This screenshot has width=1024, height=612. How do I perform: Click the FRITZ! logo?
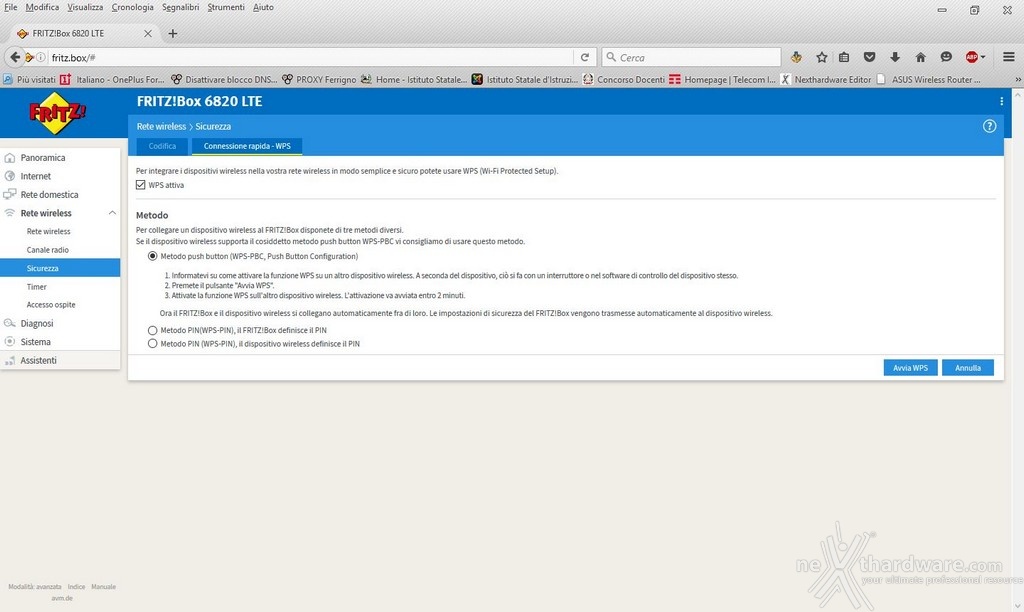pos(57,112)
